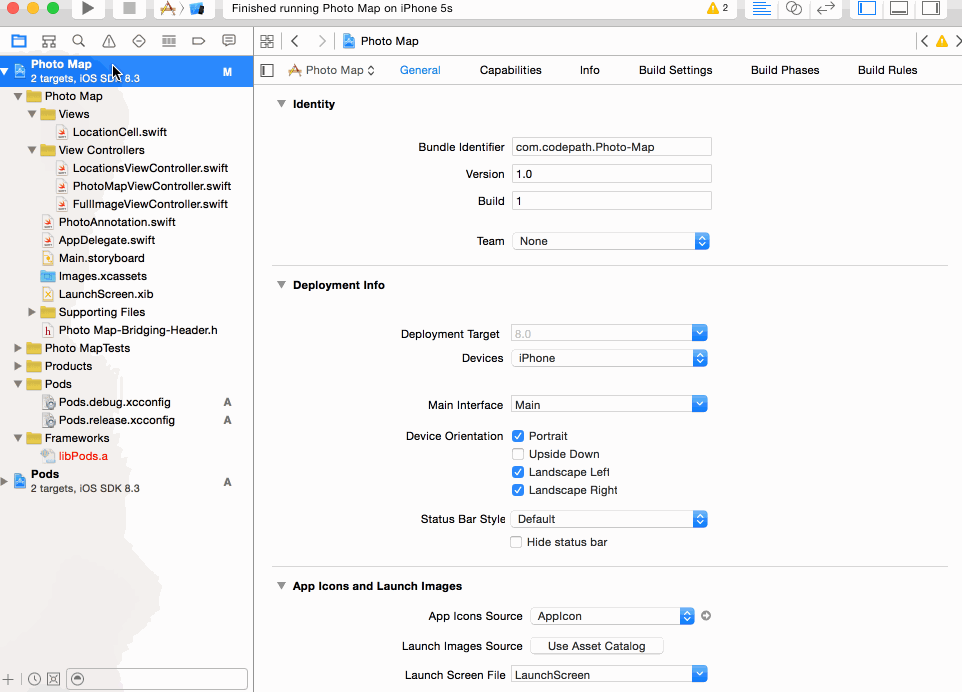Image resolution: width=962 pixels, height=692 pixels.
Task: Open the Find navigator magnifying glass
Action: point(78,41)
